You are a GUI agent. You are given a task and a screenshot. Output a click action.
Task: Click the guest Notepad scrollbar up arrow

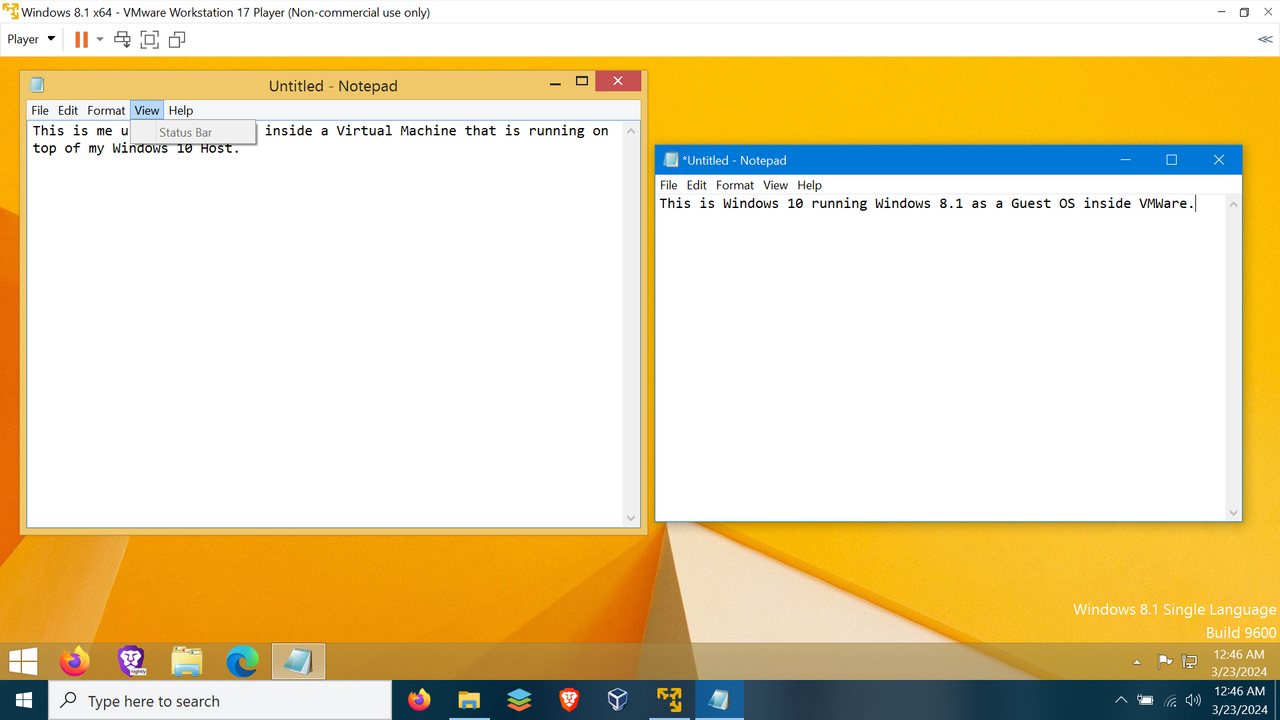pyautogui.click(x=631, y=131)
